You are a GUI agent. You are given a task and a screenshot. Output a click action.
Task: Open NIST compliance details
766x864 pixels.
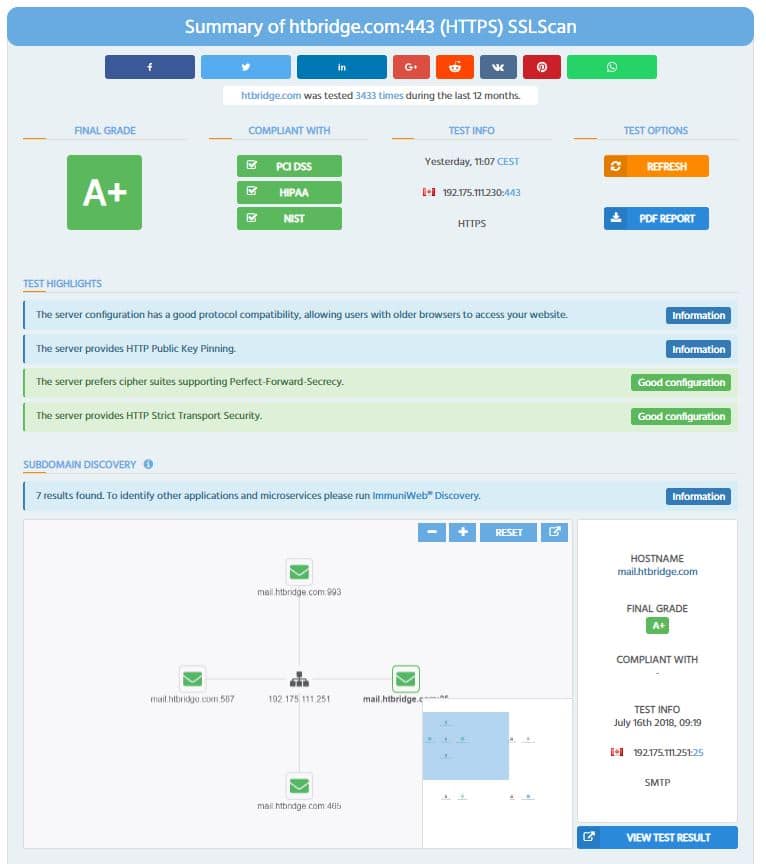tap(289, 218)
